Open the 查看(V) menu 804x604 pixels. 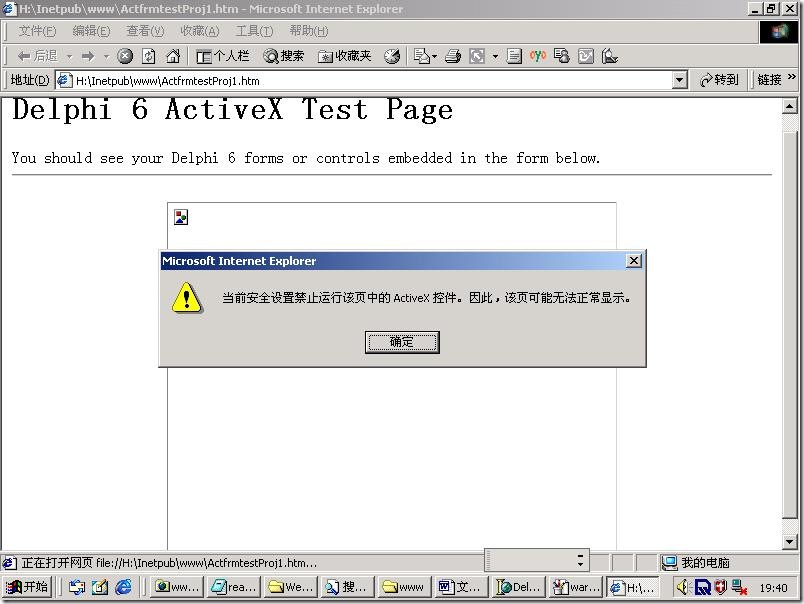coord(145,31)
